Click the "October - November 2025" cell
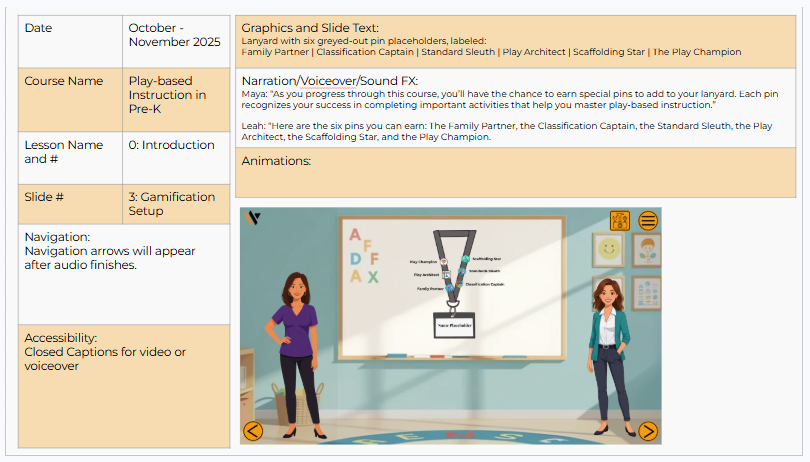The width and height of the screenshot is (810, 462). click(176, 41)
